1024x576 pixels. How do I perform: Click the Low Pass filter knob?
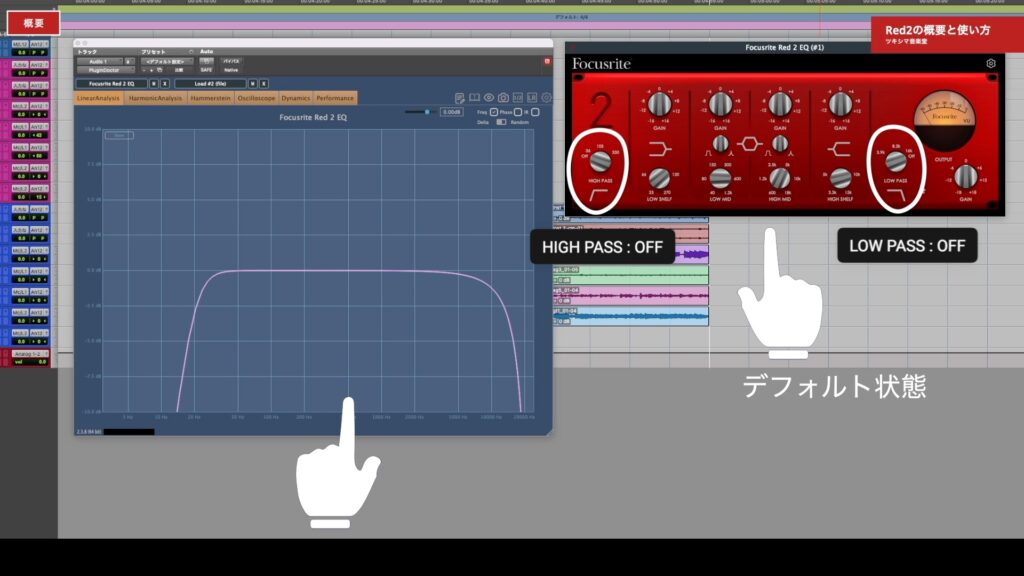point(896,161)
